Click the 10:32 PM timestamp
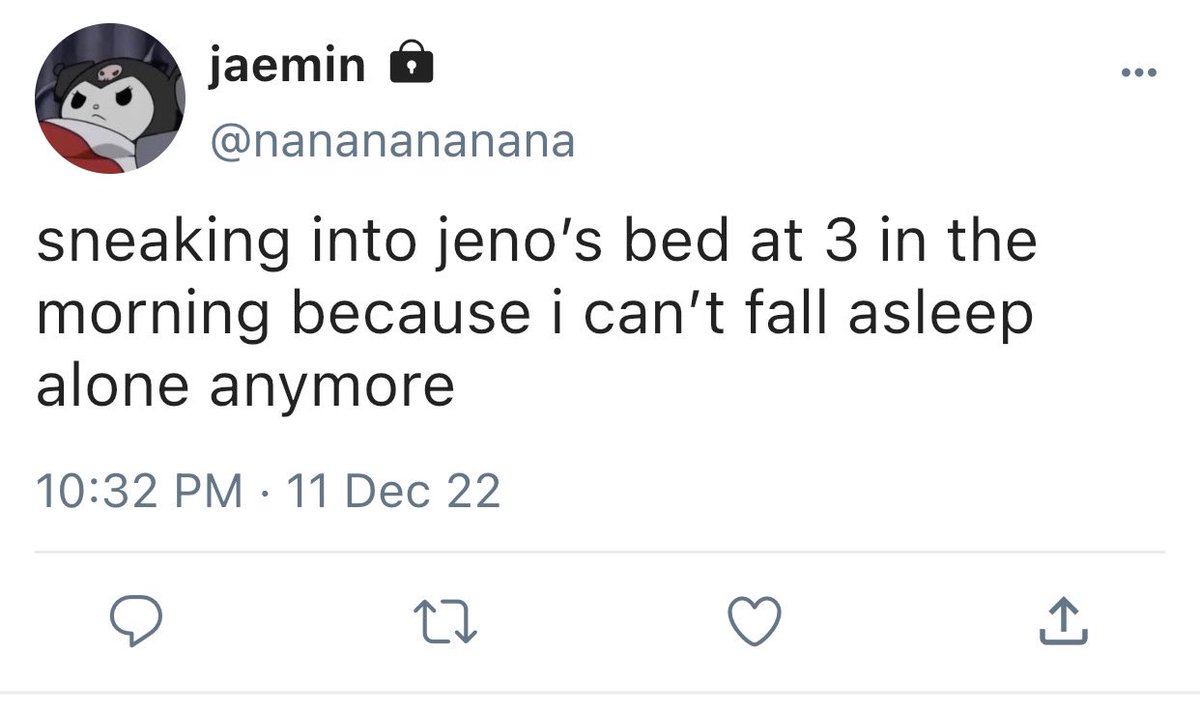Screen dimensions: 1200x710 138,492
